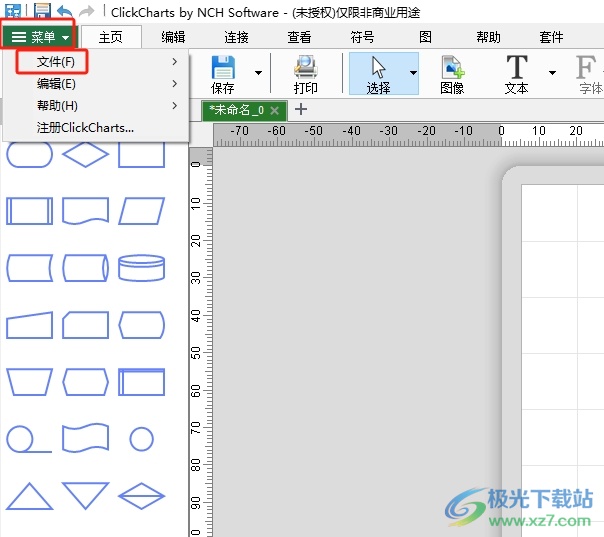
Task: Open the 菜单 menu button
Action: coord(39,37)
